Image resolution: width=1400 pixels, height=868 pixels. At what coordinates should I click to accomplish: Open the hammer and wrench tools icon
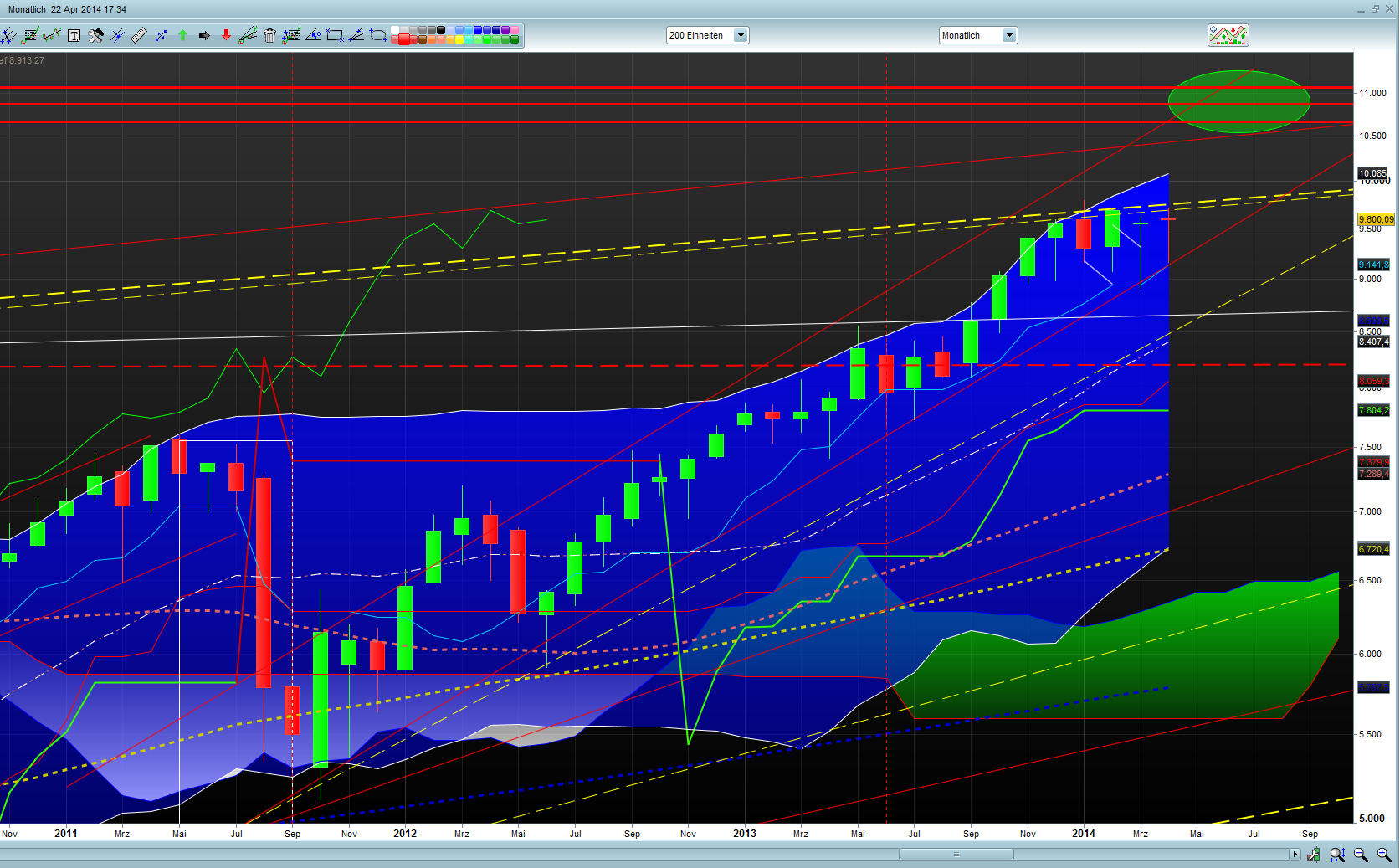point(95,35)
